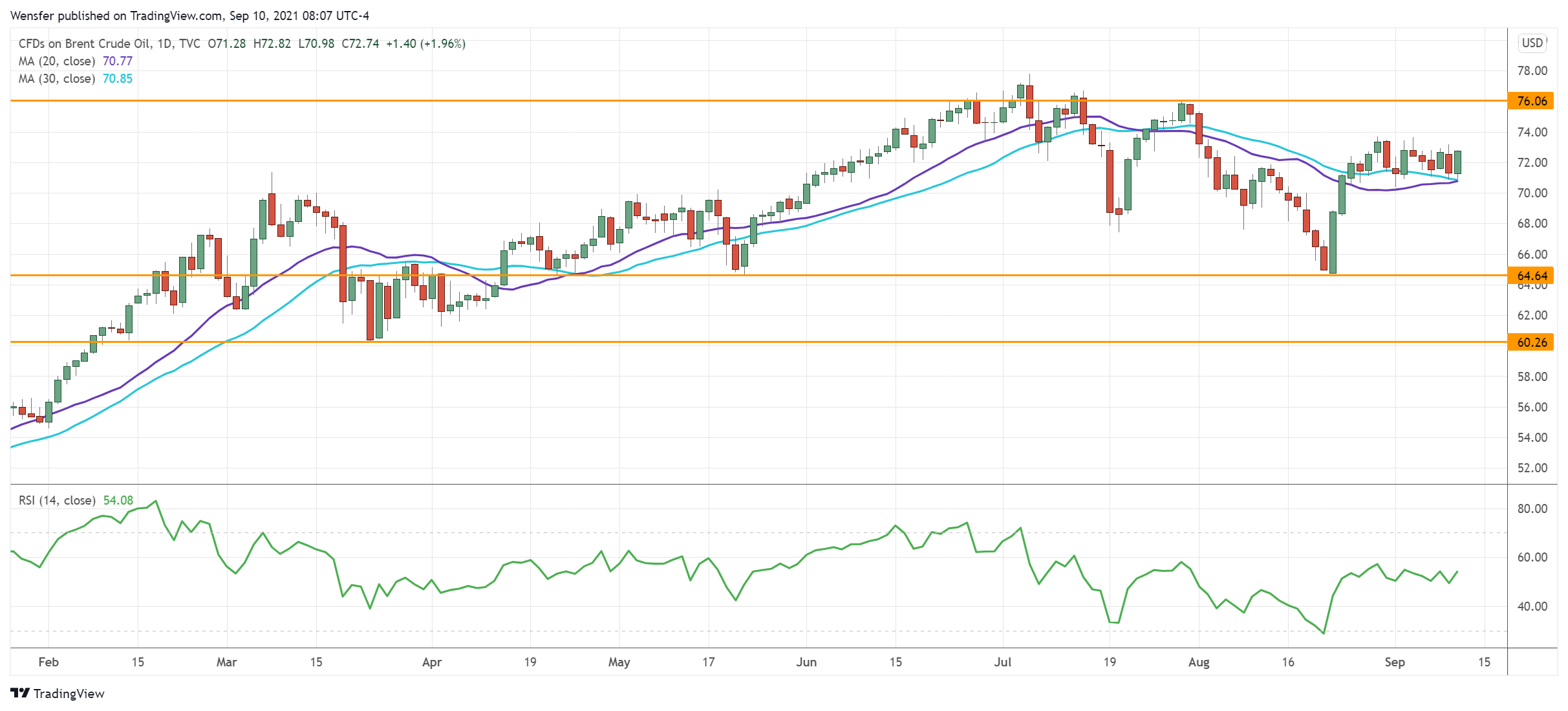Click the 76.06 orange price label
Image resolution: width=1568 pixels, height=711 pixels.
click(1531, 101)
